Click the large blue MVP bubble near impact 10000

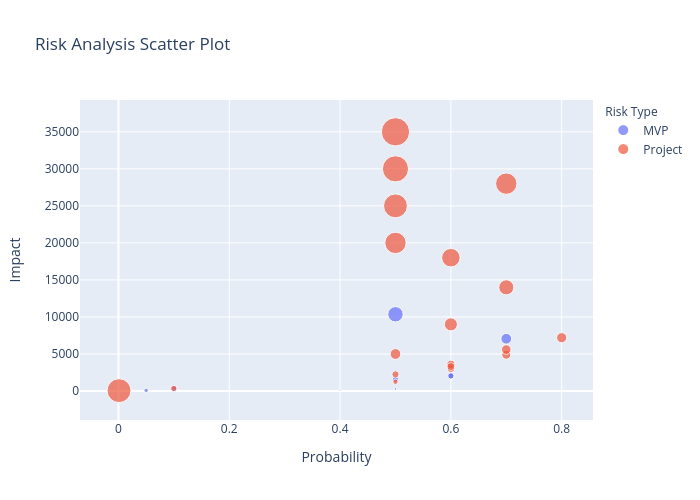(395, 314)
